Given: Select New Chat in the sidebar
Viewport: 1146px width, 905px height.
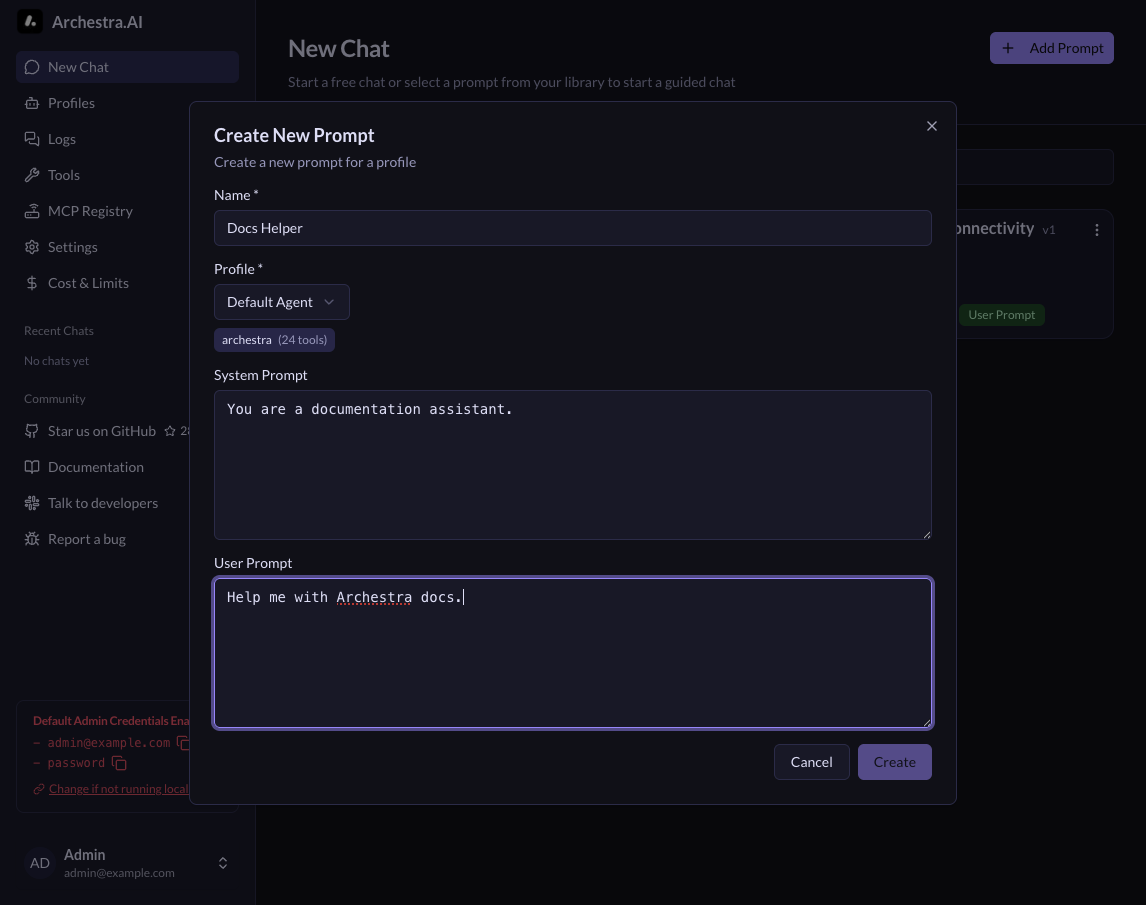Looking at the screenshot, I should 78,67.
